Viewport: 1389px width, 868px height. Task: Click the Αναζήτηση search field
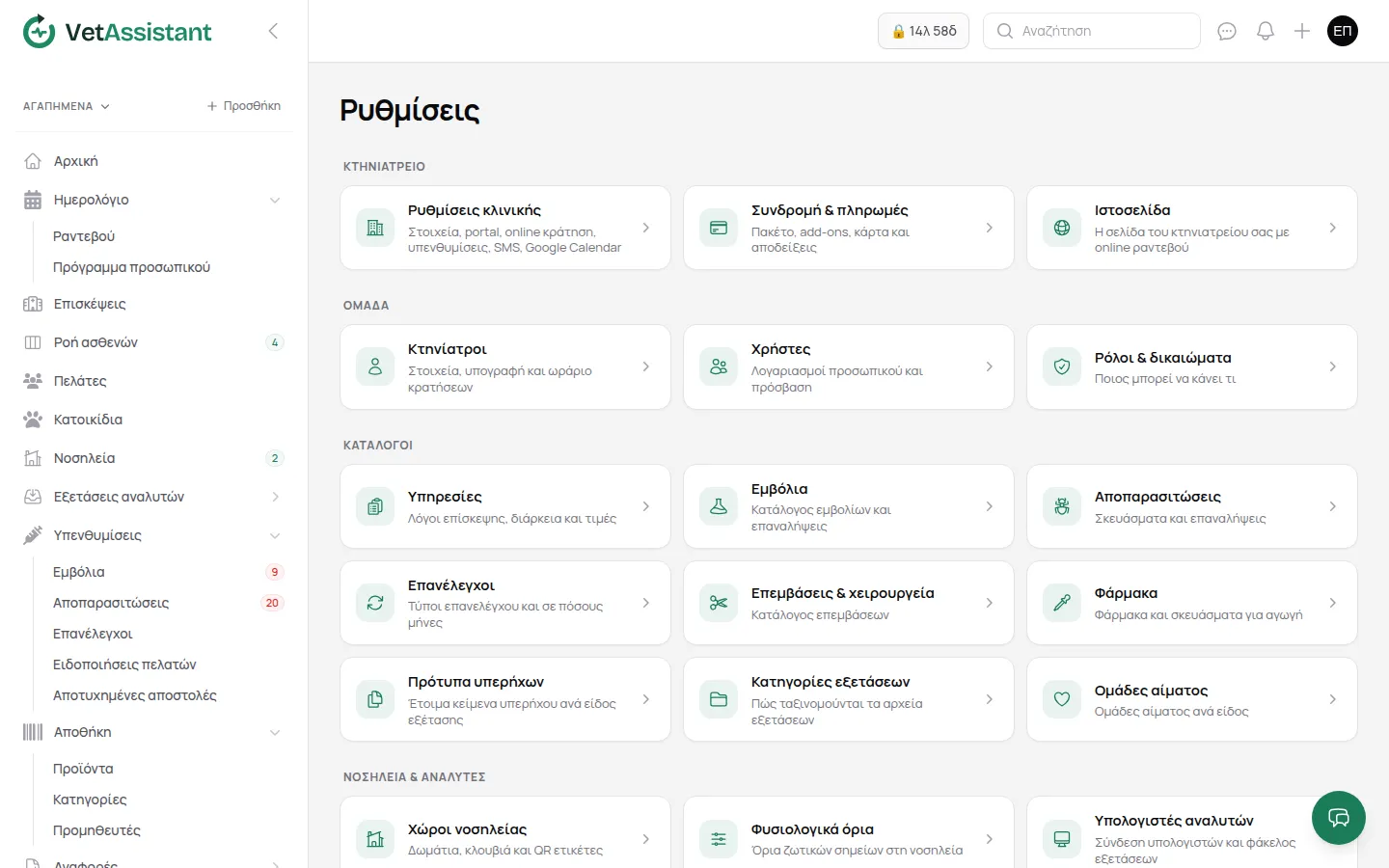click(x=1092, y=31)
